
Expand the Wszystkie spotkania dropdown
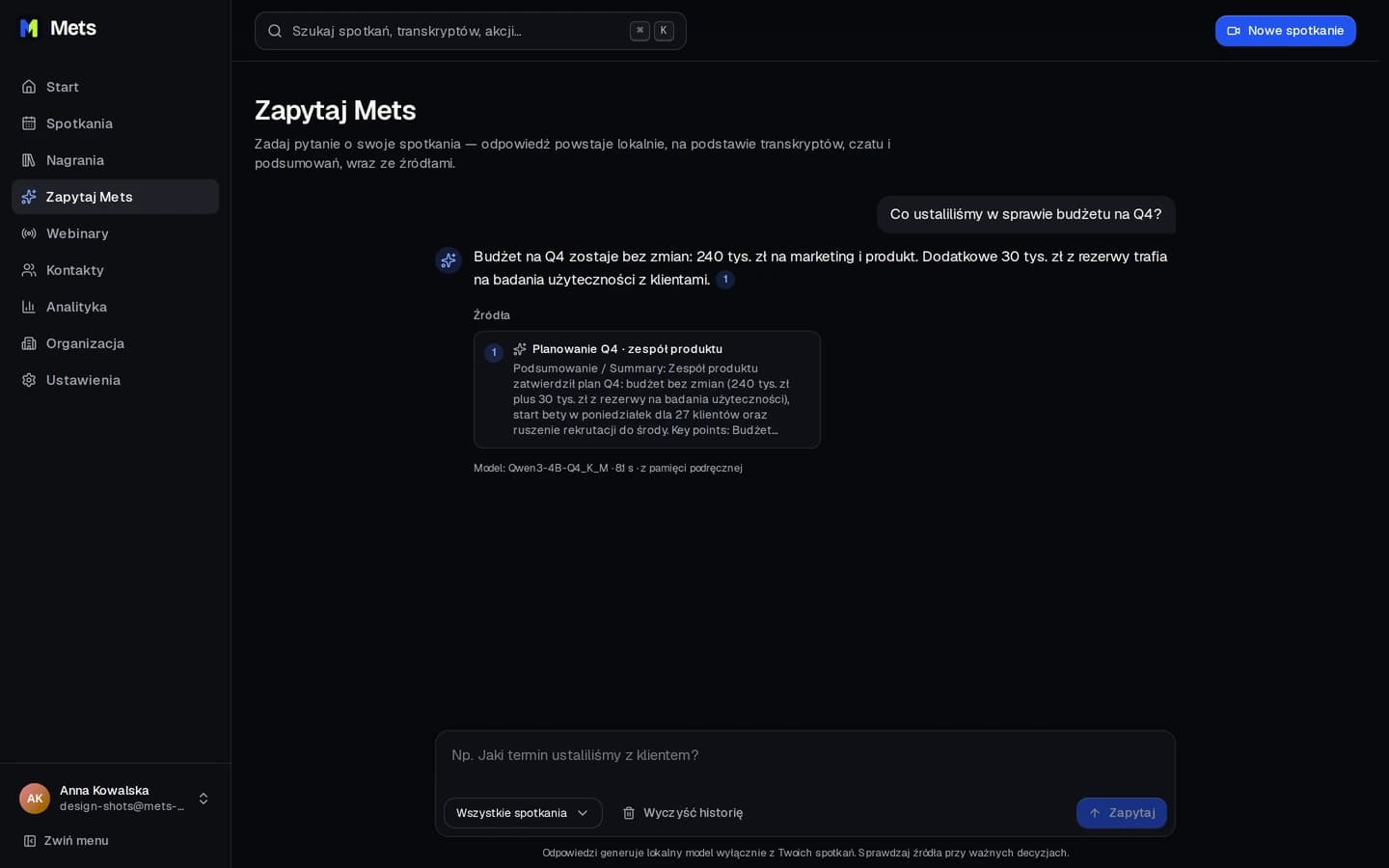[x=523, y=813]
